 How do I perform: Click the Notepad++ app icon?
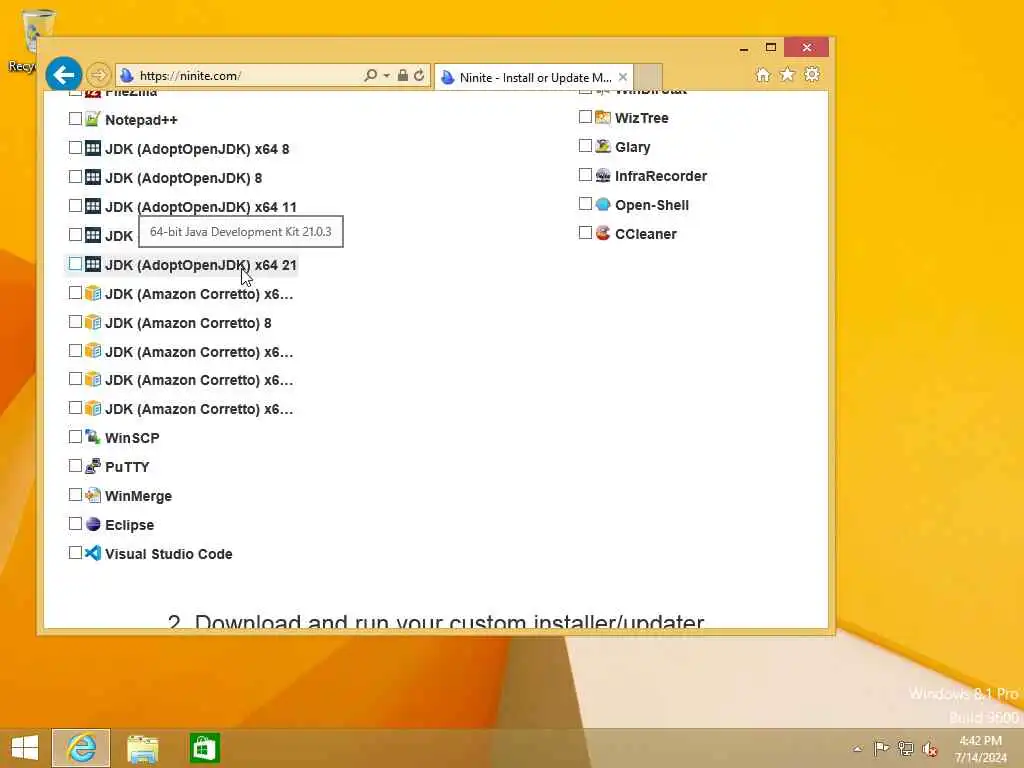93,119
